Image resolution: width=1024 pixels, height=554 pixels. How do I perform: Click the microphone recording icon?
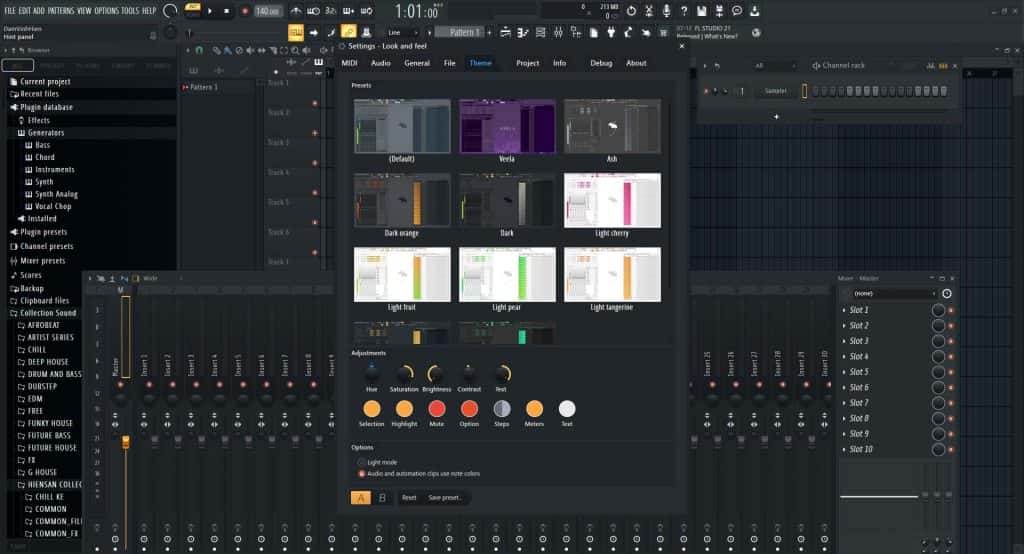pyautogui.click(x=666, y=11)
